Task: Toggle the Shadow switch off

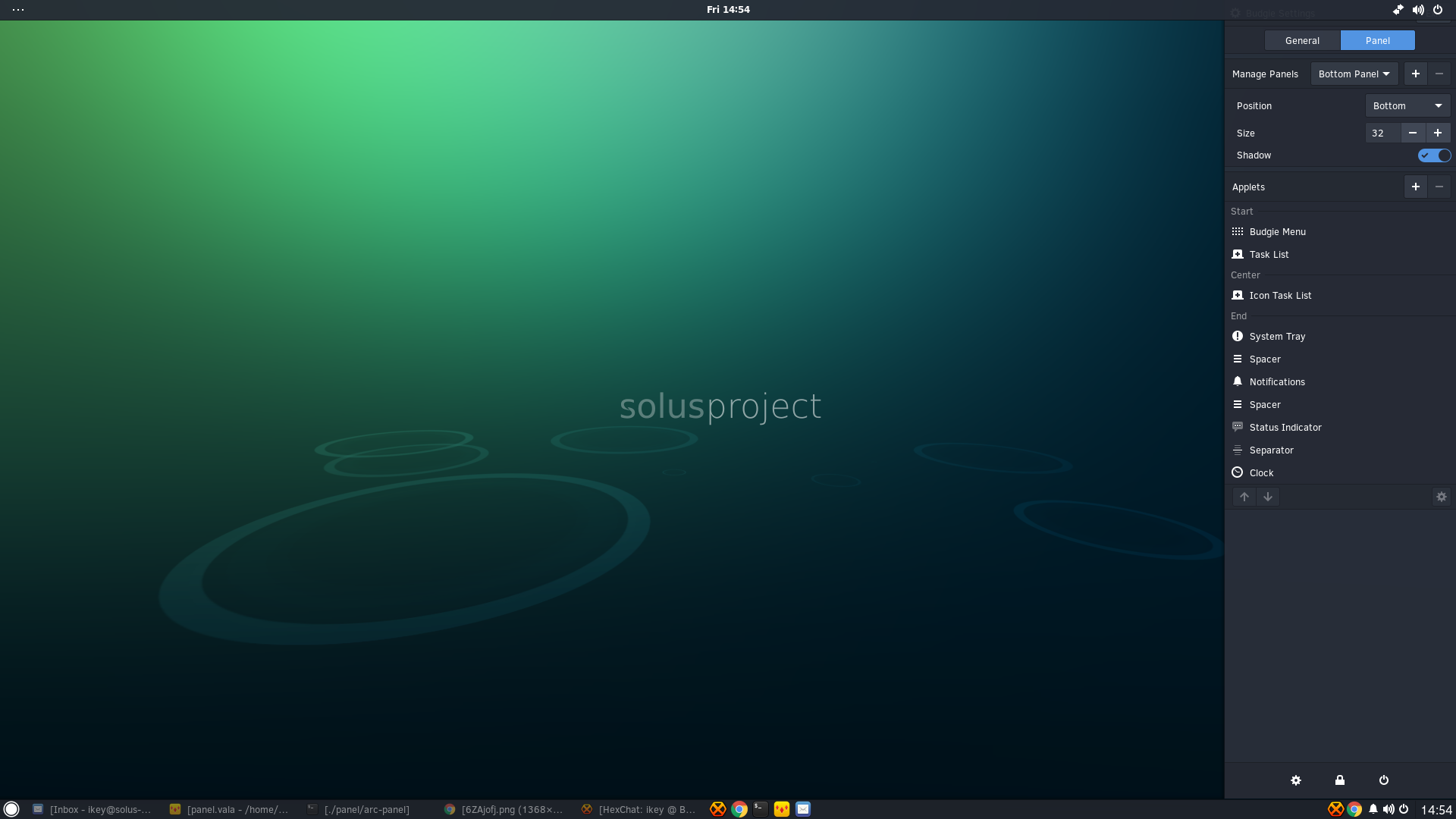Action: (1434, 155)
